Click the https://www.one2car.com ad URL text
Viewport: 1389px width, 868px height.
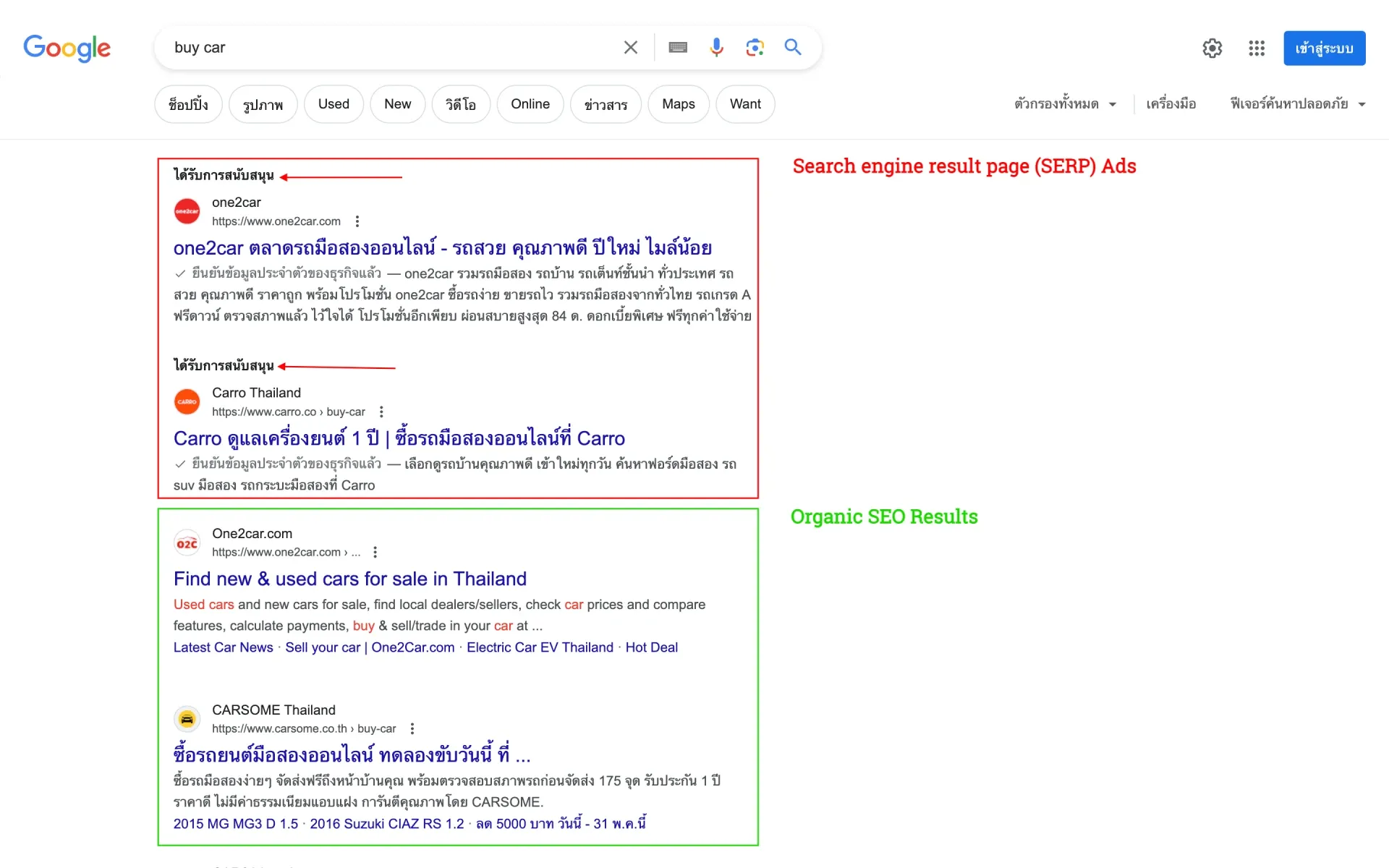pyautogui.click(x=276, y=221)
